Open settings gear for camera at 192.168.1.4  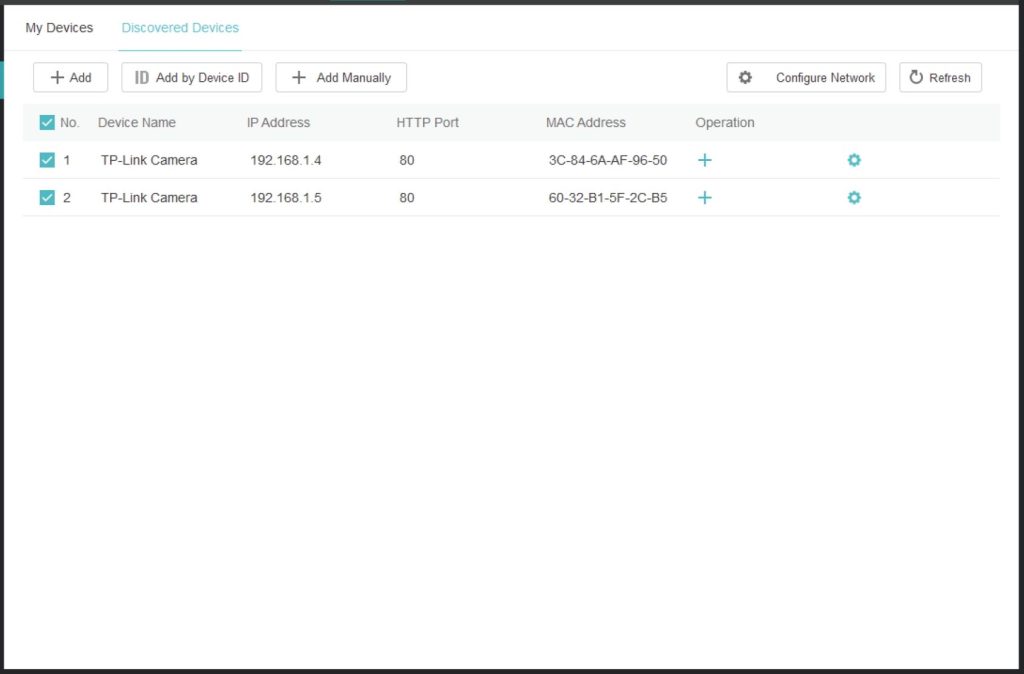point(854,159)
